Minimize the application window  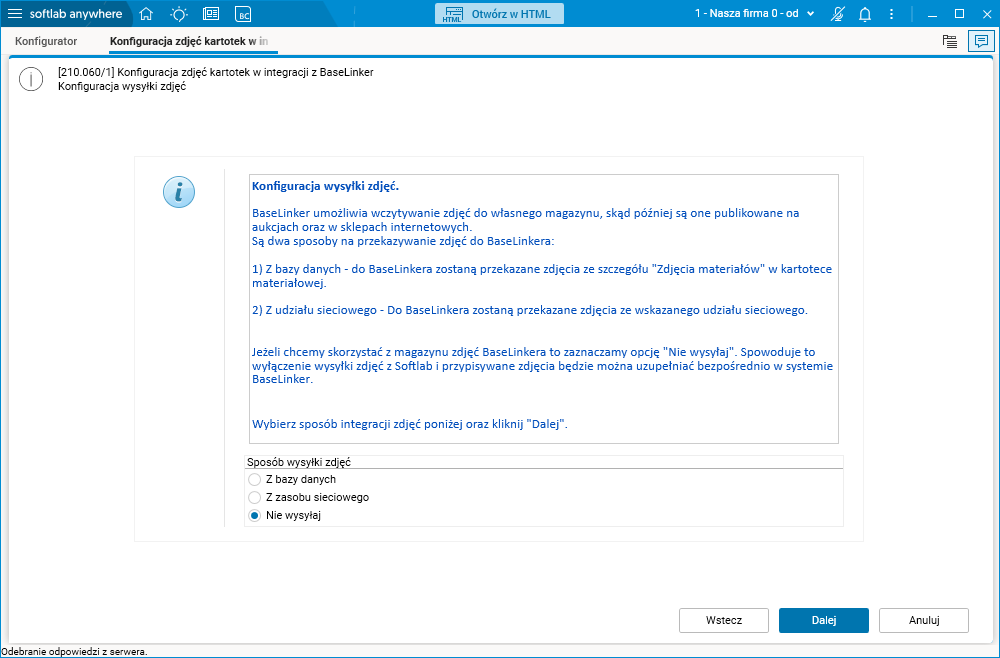pyautogui.click(x=931, y=14)
